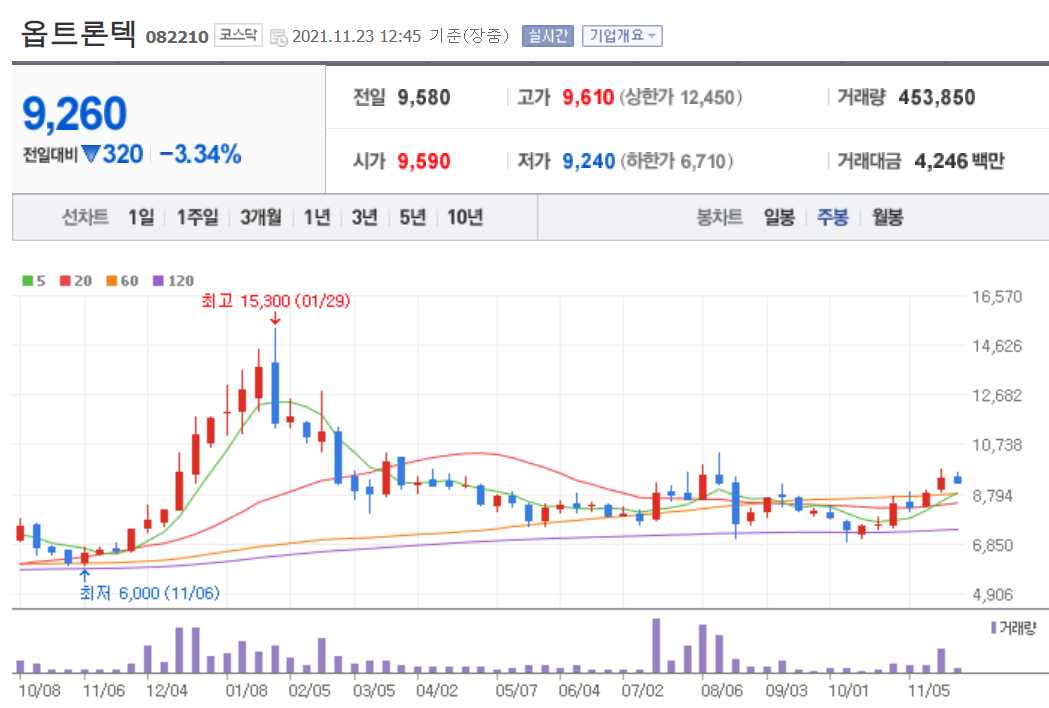The height and width of the screenshot is (708, 1049).
Task: Select the 1주일 line chart tab
Action: (197, 217)
